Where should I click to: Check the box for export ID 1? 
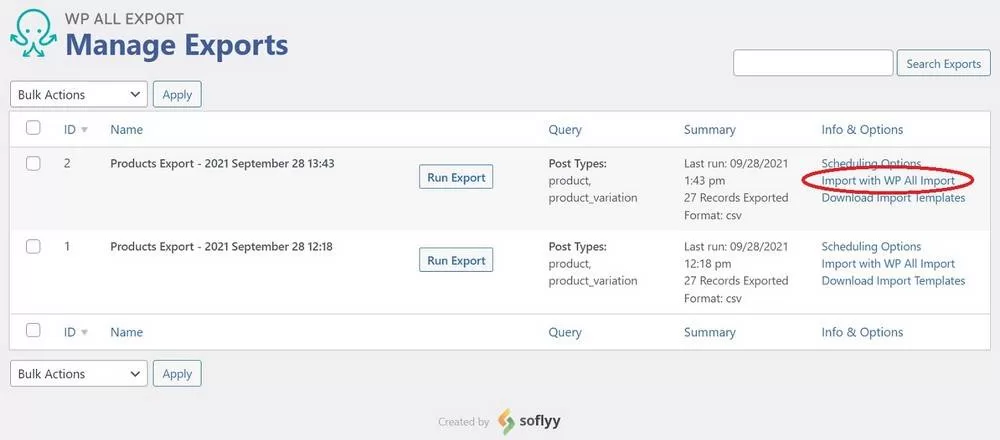(x=33, y=246)
